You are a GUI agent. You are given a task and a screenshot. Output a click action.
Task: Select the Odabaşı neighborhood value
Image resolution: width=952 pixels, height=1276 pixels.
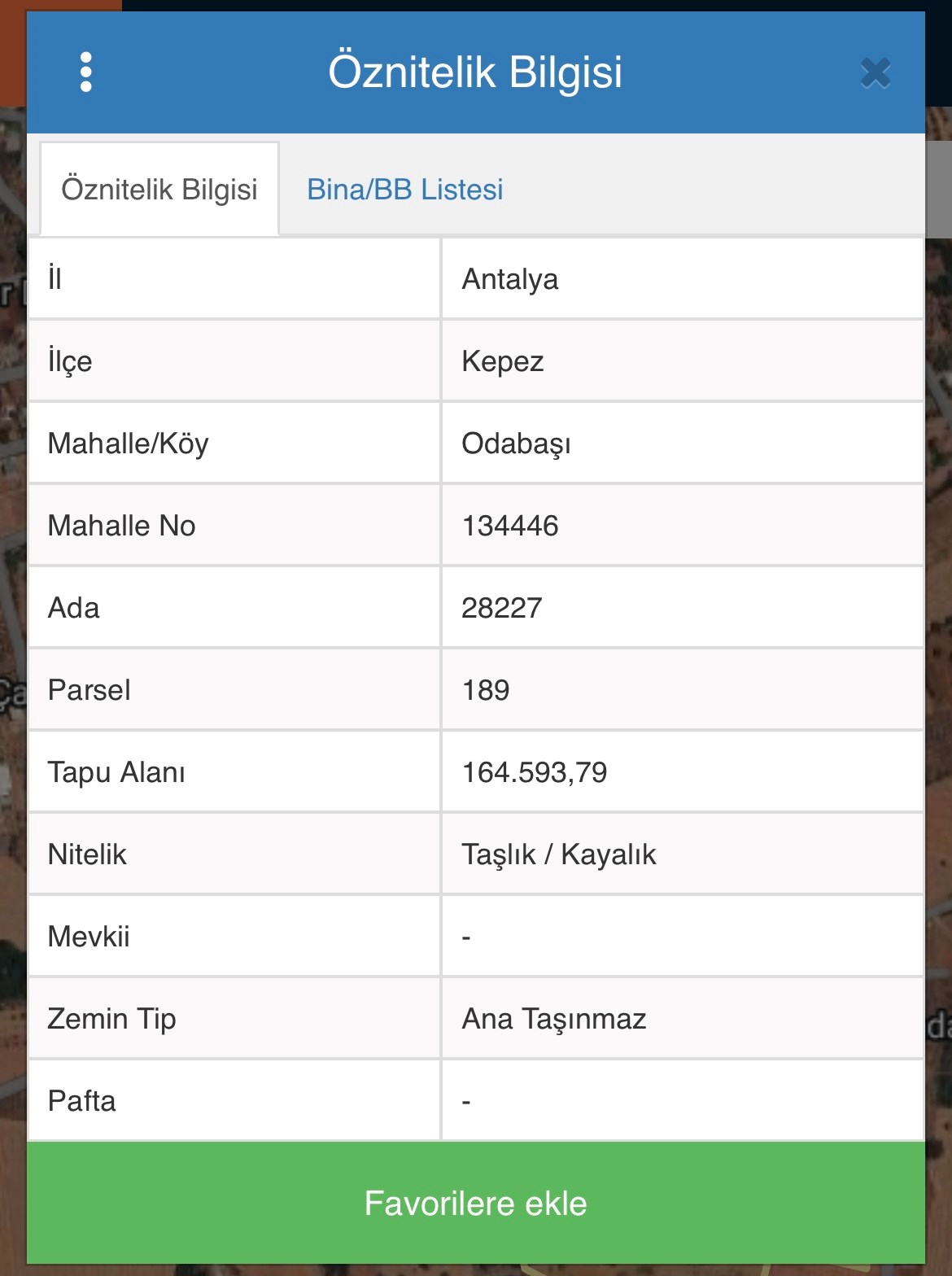[x=516, y=444]
